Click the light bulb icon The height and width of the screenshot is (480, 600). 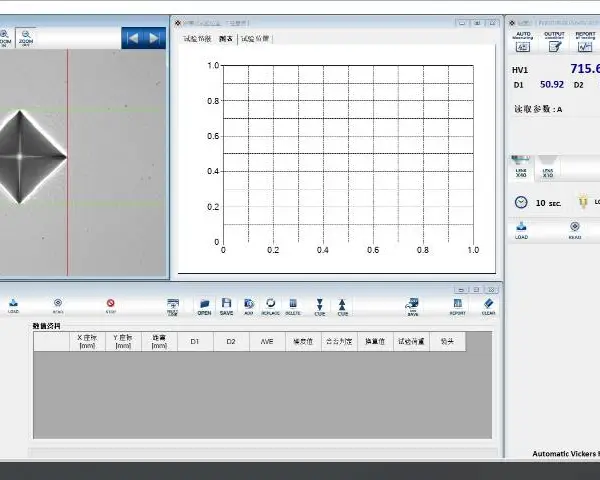(583, 202)
